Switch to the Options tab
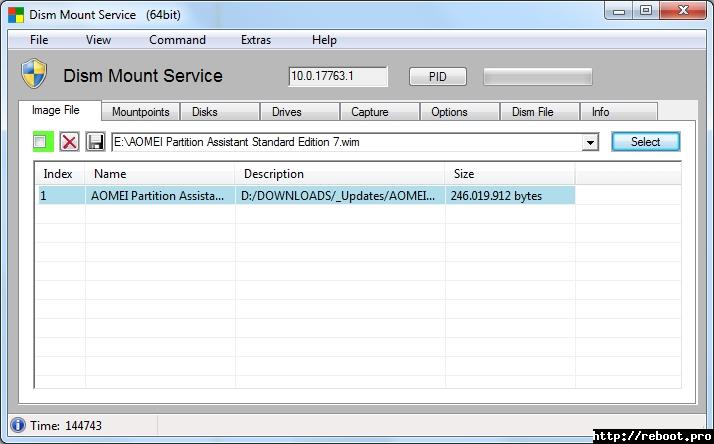The height and width of the screenshot is (444, 714). point(459,112)
